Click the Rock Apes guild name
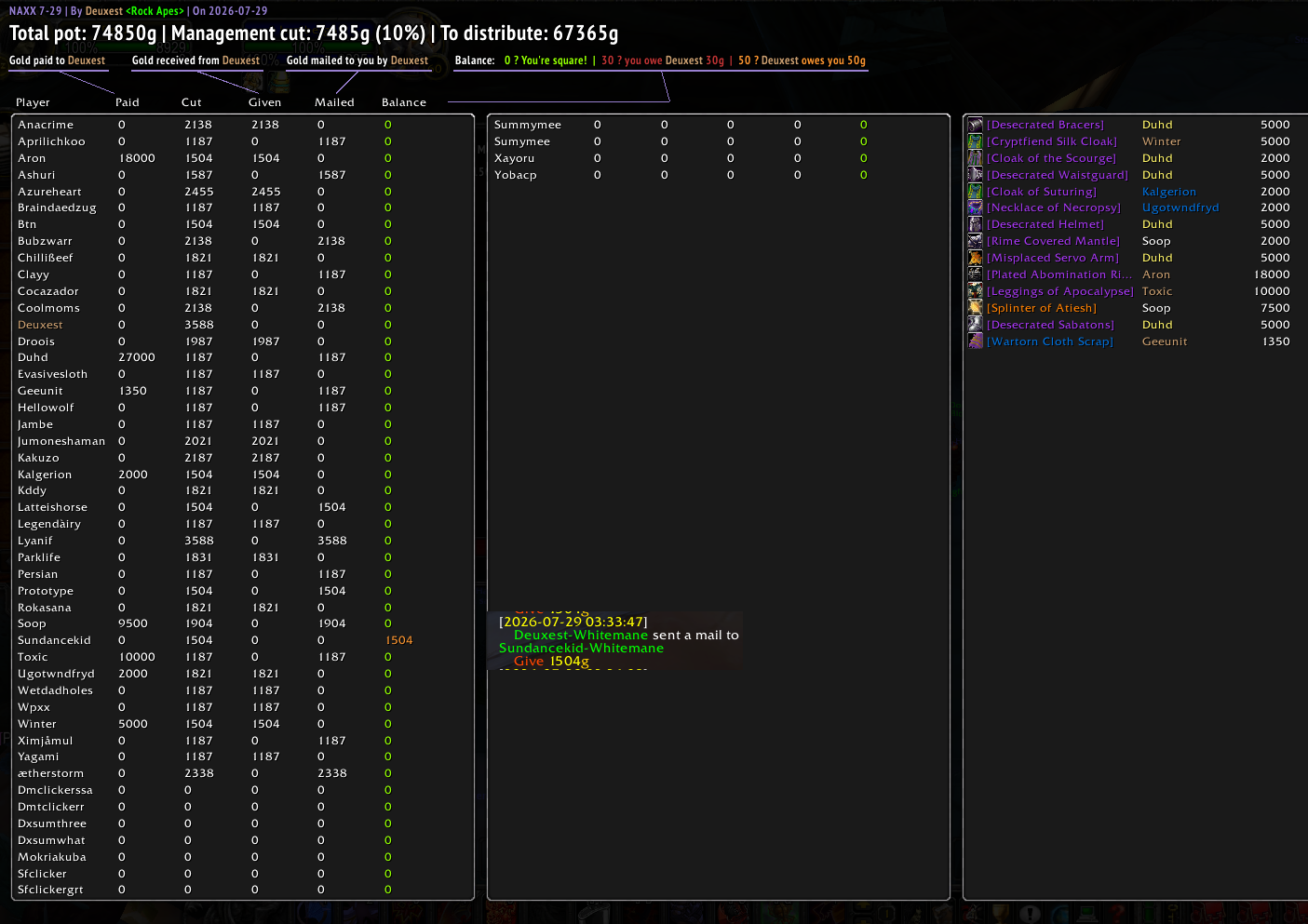The image size is (1308, 924). [x=155, y=11]
